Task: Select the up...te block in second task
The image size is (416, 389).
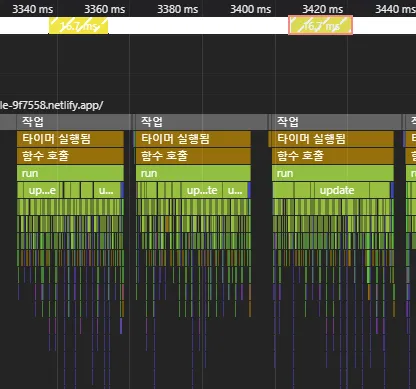Action: 202,190
